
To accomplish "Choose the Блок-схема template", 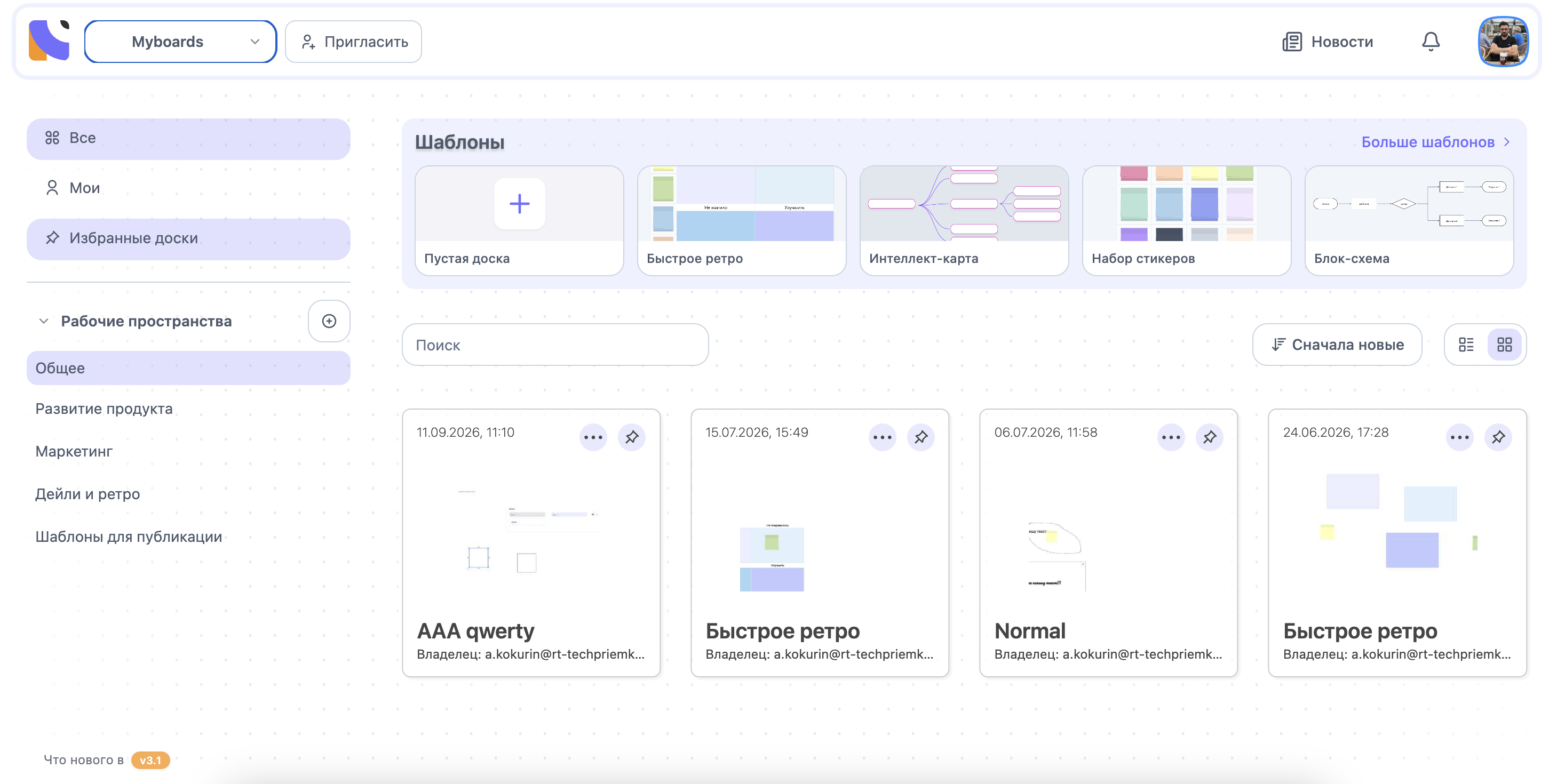I will click(1409, 220).
